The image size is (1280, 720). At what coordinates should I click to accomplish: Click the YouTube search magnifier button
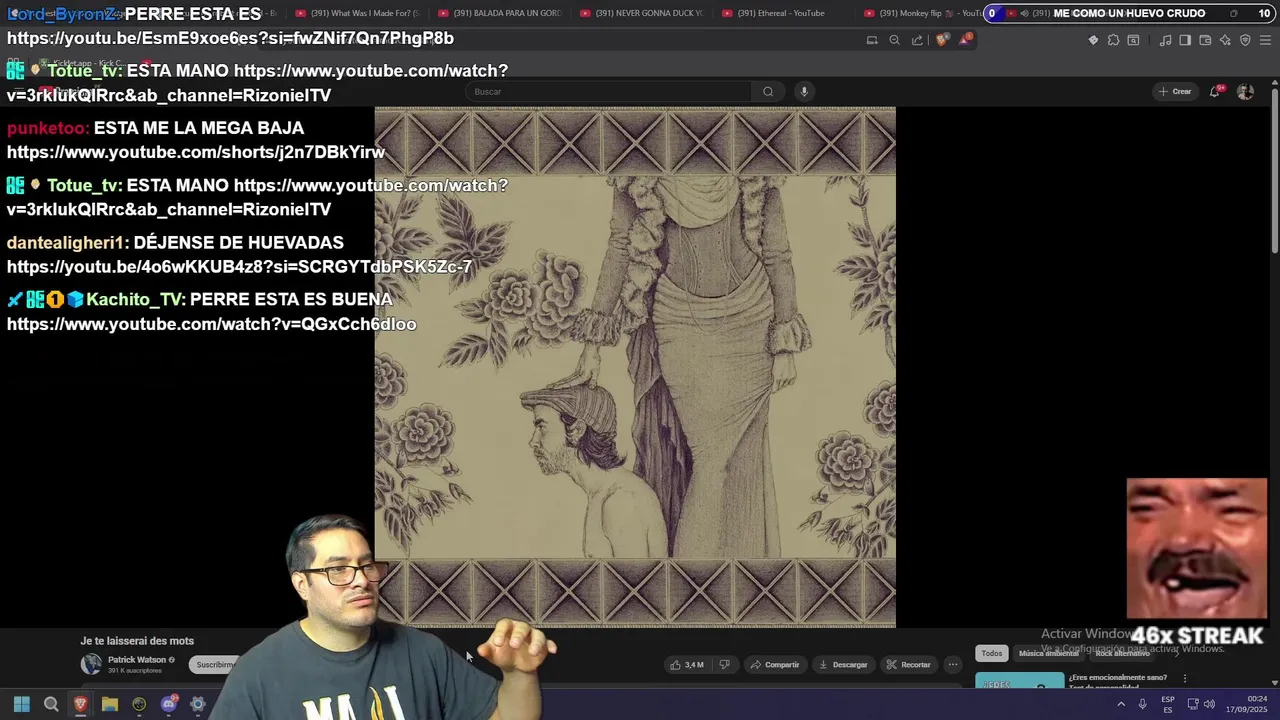click(768, 91)
